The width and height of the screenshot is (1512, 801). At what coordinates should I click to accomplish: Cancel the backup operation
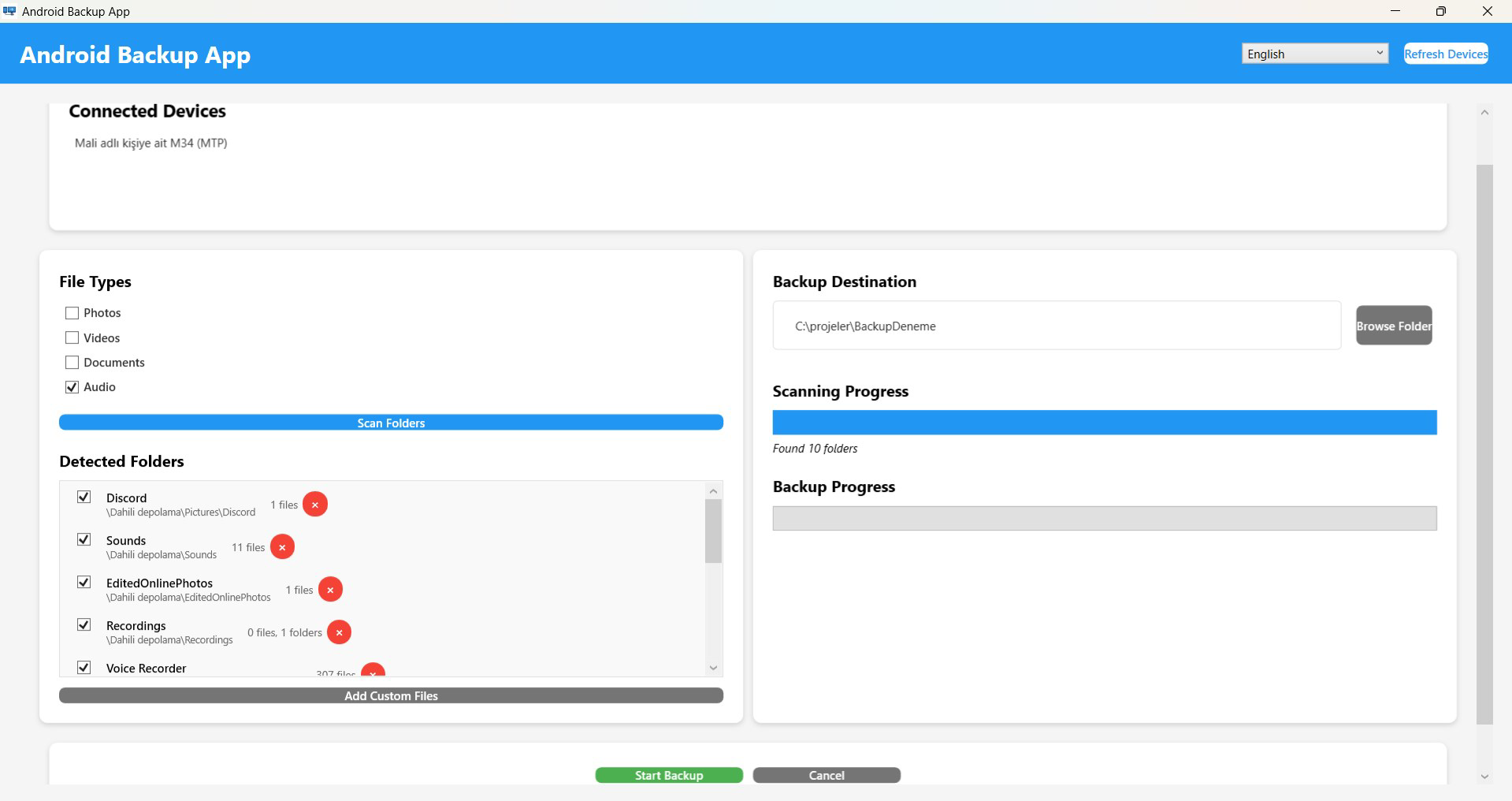[x=826, y=775]
